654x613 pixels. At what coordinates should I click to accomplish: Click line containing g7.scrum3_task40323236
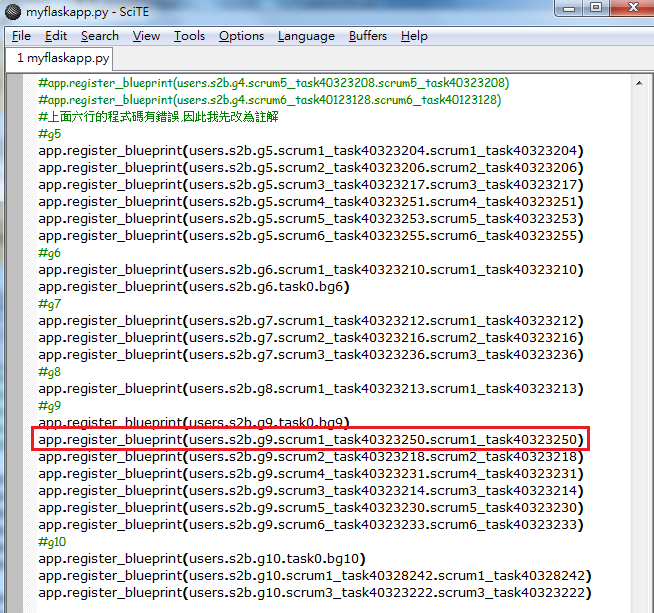[x=311, y=355]
